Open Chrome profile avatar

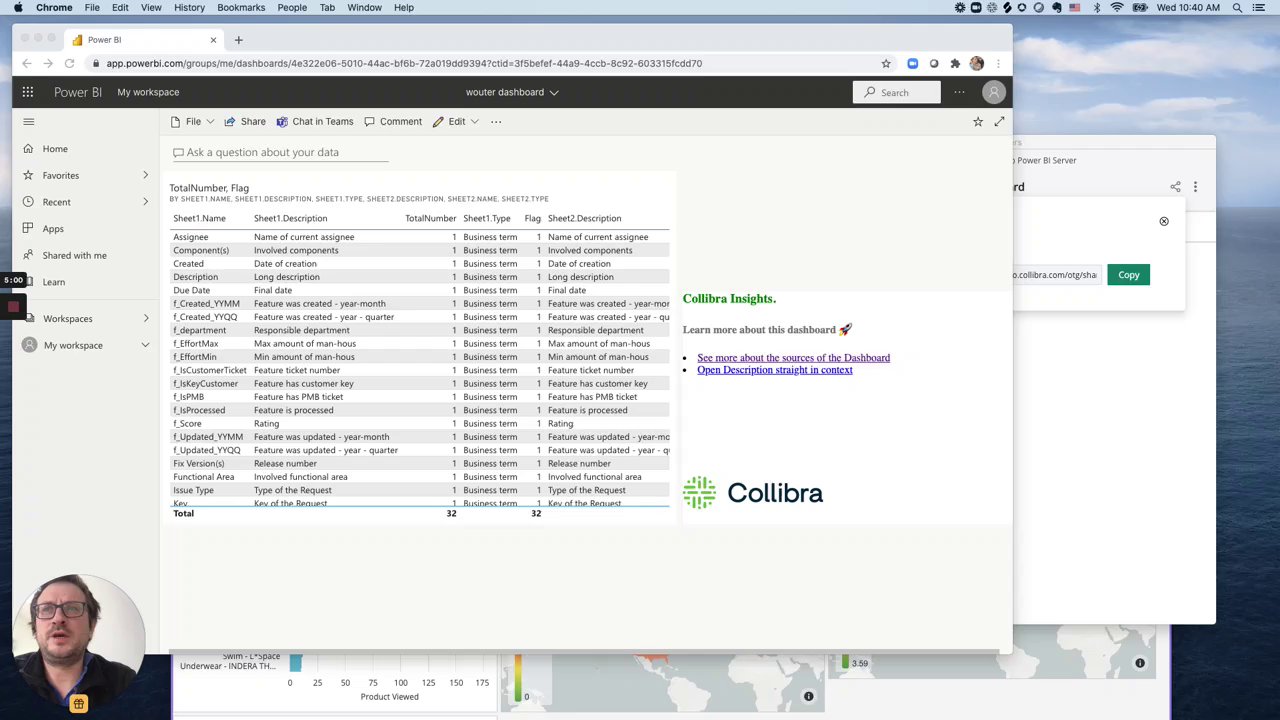point(976,63)
